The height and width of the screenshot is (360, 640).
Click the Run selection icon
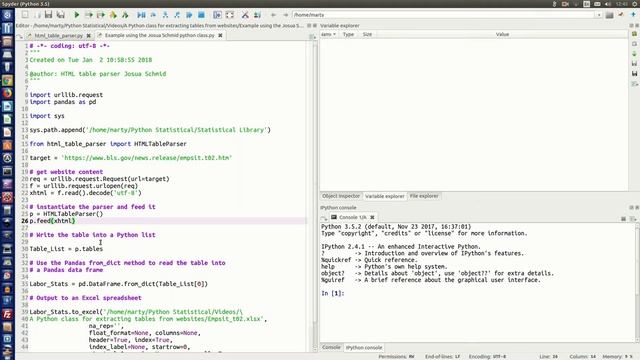pos(113,15)
